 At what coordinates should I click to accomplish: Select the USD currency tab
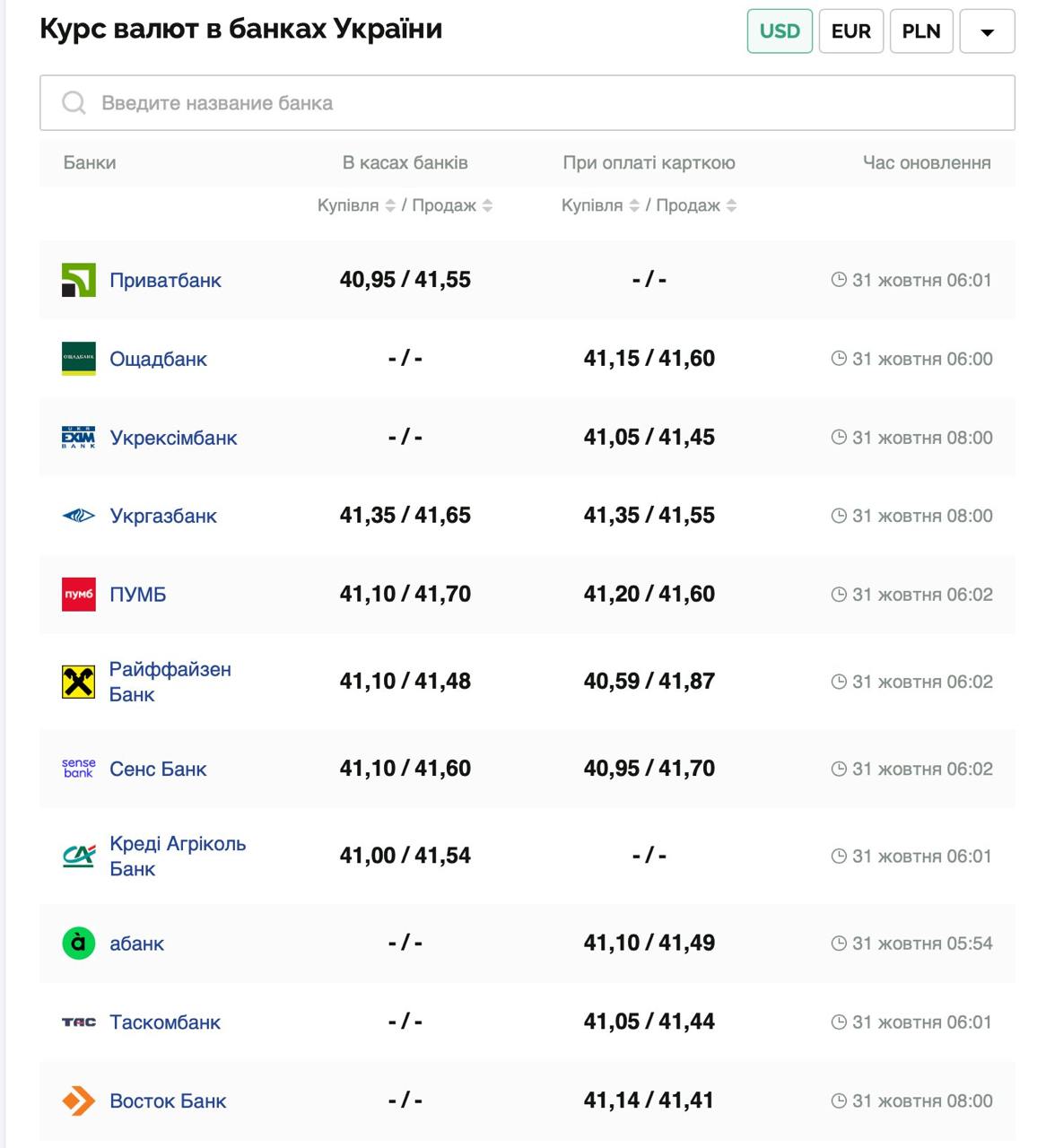pos(779,31)
